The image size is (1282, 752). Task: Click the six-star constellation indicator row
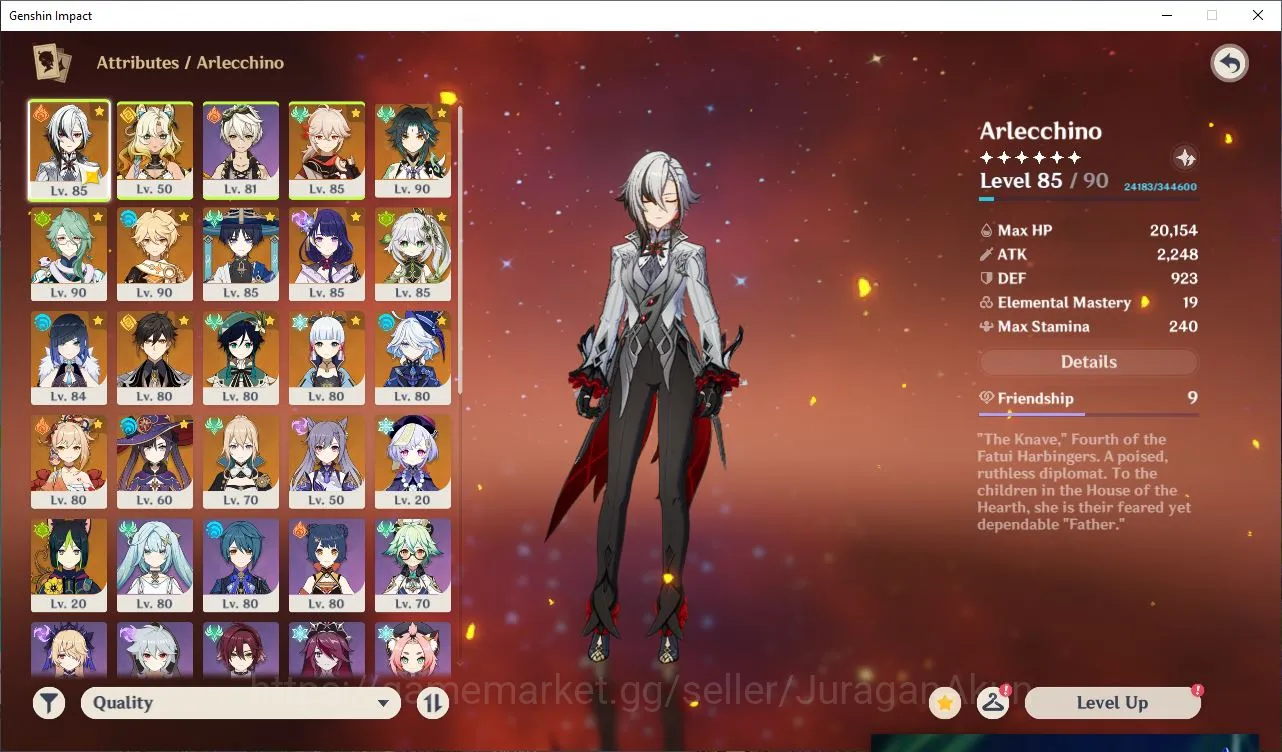(1030, 158)
